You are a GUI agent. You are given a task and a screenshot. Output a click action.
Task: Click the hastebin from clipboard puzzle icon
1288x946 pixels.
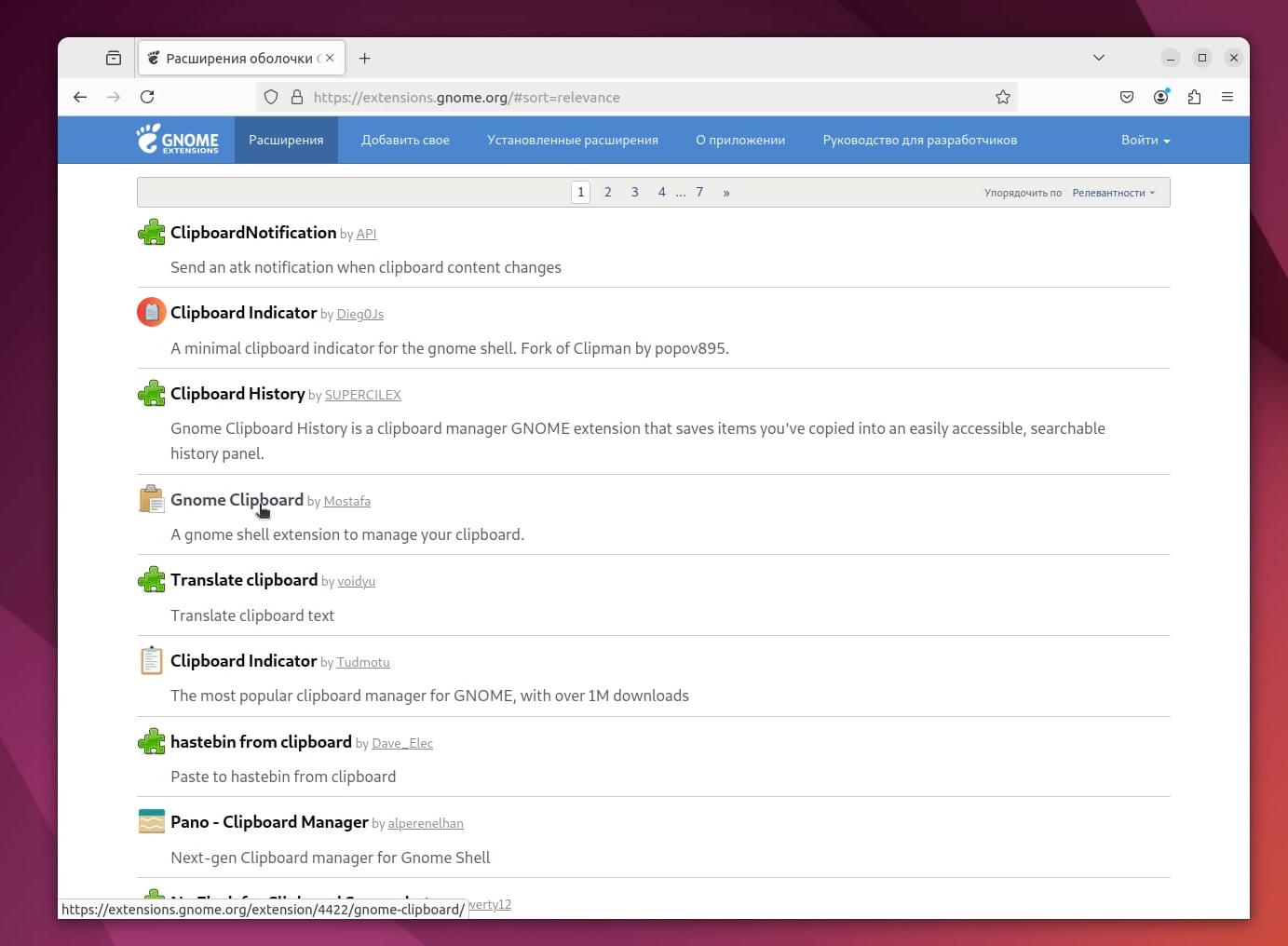click(152, 741)
